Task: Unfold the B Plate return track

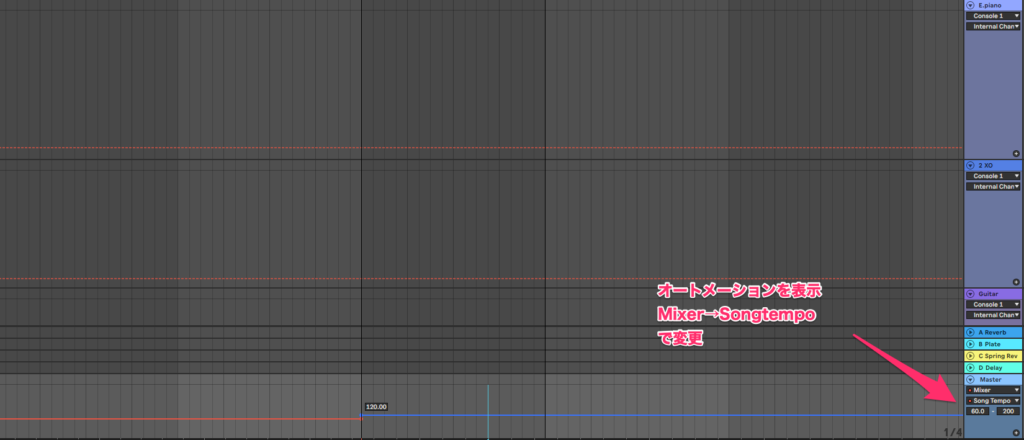Action: (970, 344)
